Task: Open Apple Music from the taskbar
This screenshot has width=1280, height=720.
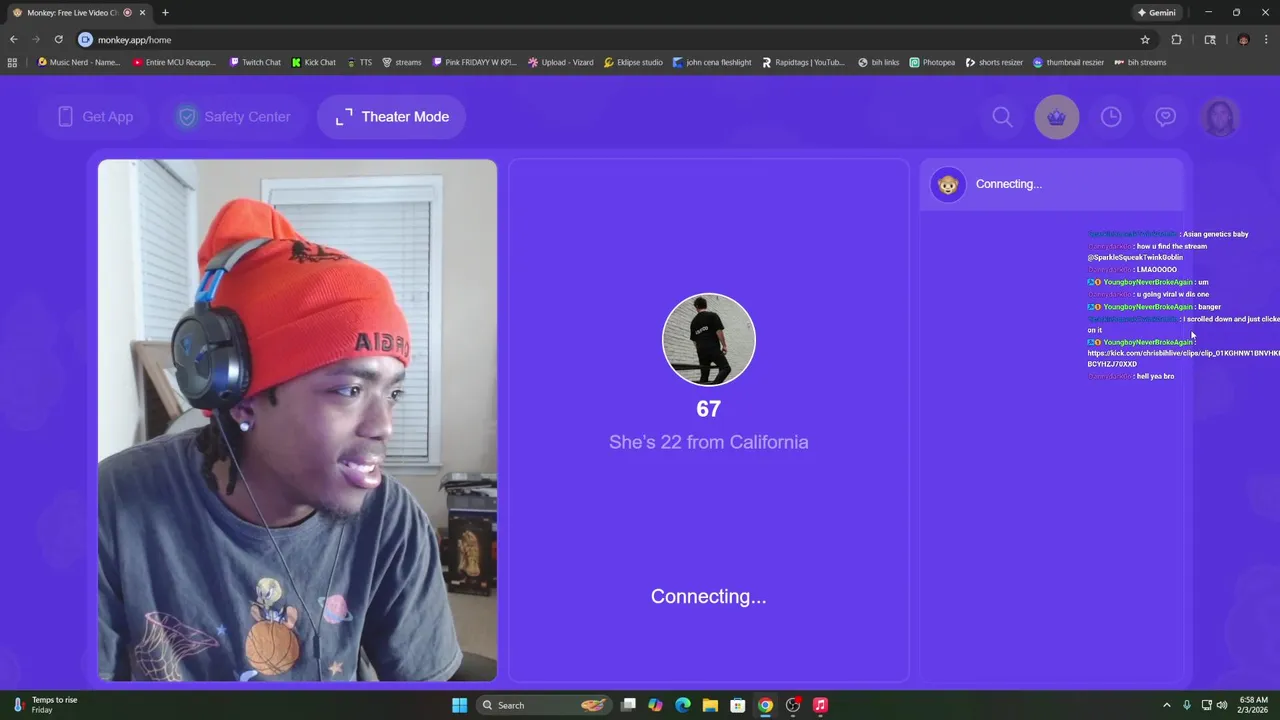Action: pyautogui.click(x=820, y=705)
